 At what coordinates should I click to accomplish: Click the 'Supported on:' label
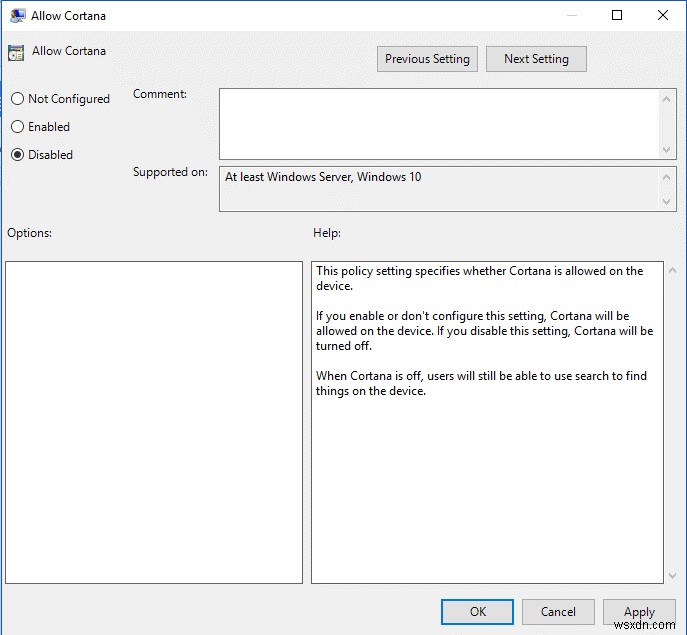(170, 172)
